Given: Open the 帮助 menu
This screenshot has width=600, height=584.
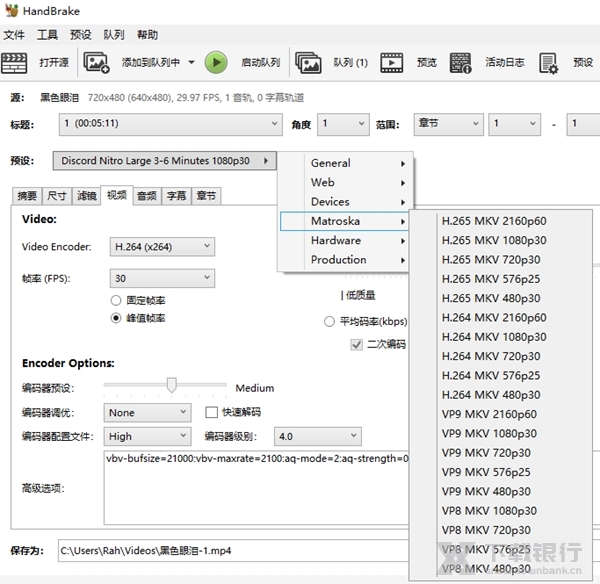Looking at the screenshot, I should tap(147, 35).
